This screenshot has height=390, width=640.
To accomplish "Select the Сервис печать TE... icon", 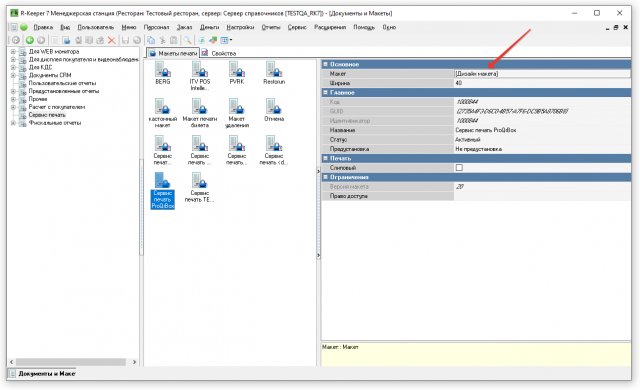I will tap(200, 187).
